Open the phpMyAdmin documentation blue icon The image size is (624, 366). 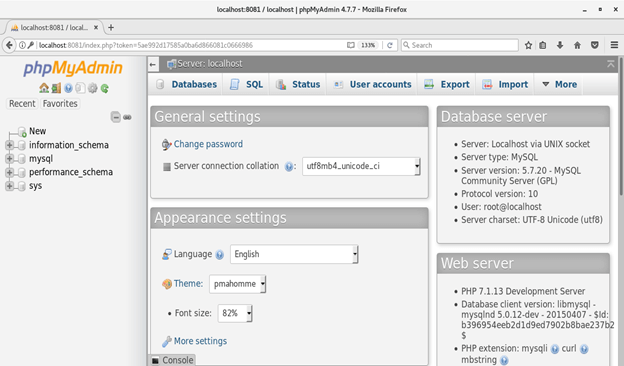[x=68, y=88]
